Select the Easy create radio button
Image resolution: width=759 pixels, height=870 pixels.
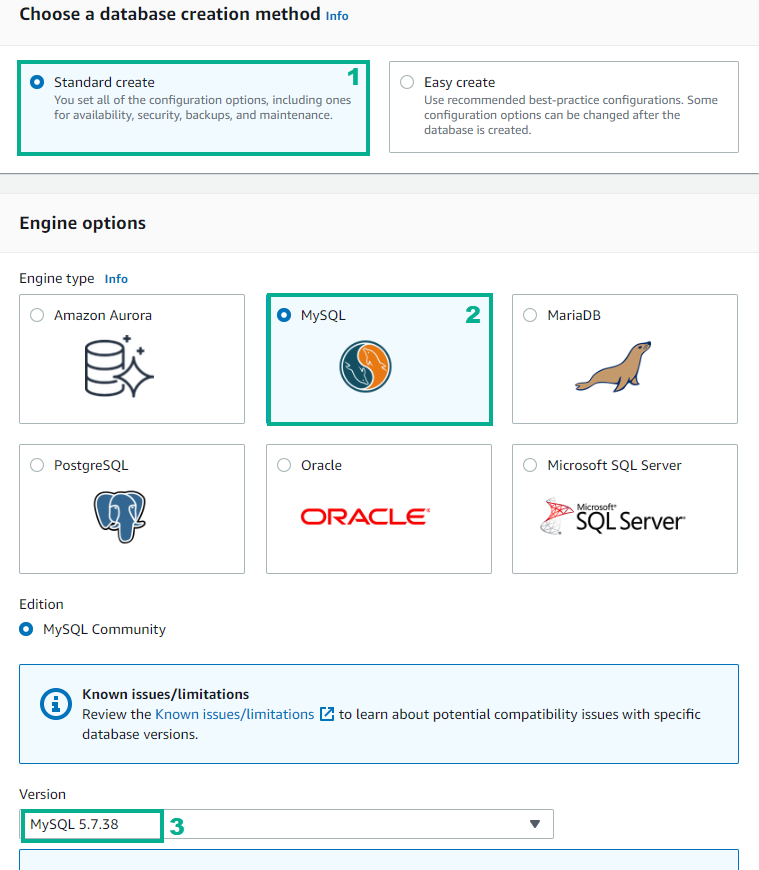[407, 82]
